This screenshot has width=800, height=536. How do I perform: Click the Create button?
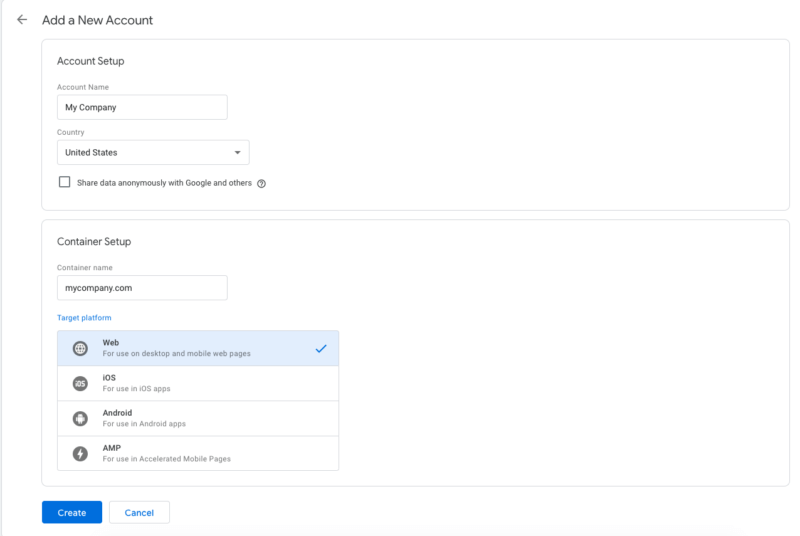click(72, 512)
